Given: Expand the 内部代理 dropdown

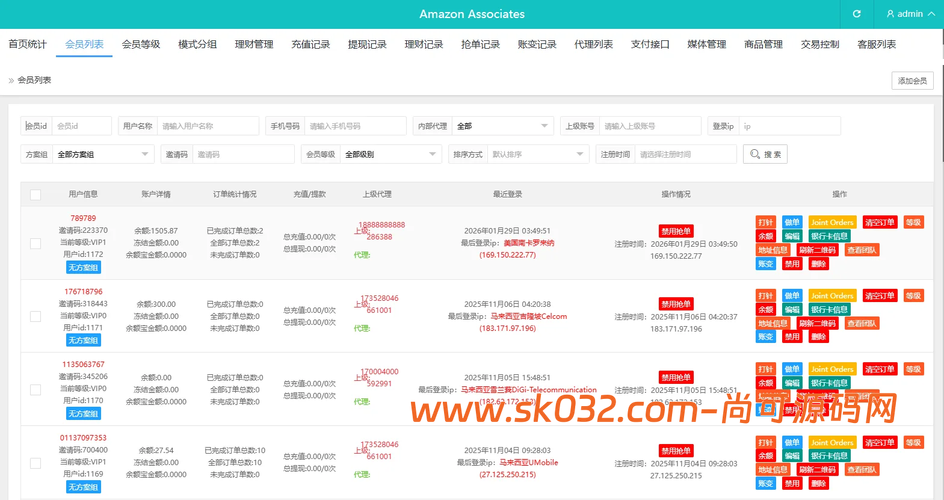Looking at the screenshot, I should [x=502, y=126].
